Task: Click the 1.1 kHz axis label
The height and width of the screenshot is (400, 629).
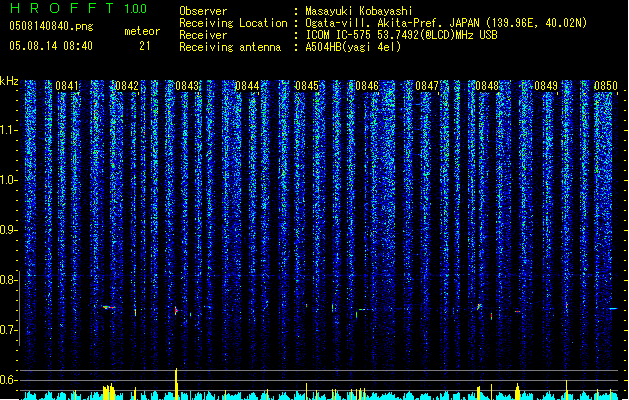Action: click(8, 130)
